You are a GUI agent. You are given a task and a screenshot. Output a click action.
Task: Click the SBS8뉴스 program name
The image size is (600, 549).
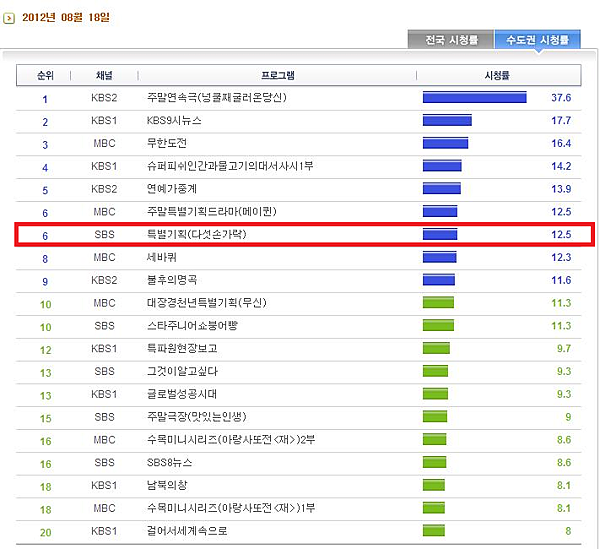coord(170,462)
